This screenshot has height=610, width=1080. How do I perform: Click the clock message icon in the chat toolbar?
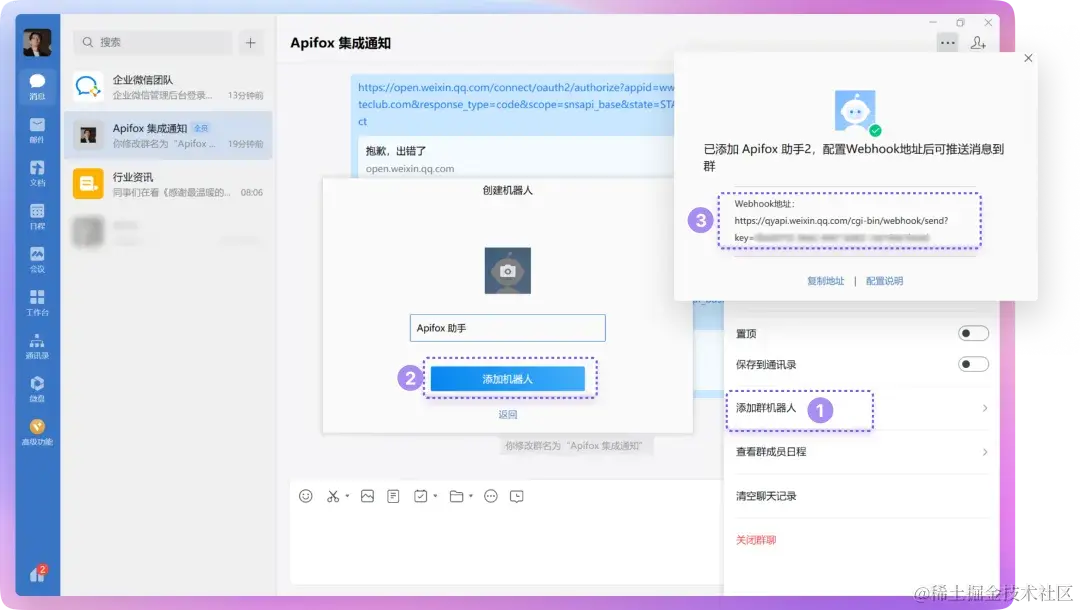(x=517, y=496)
